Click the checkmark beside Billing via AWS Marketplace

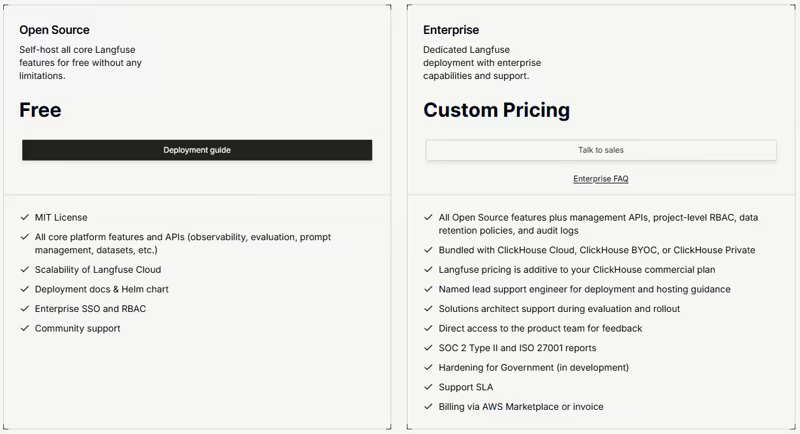[x=428, y=406]
